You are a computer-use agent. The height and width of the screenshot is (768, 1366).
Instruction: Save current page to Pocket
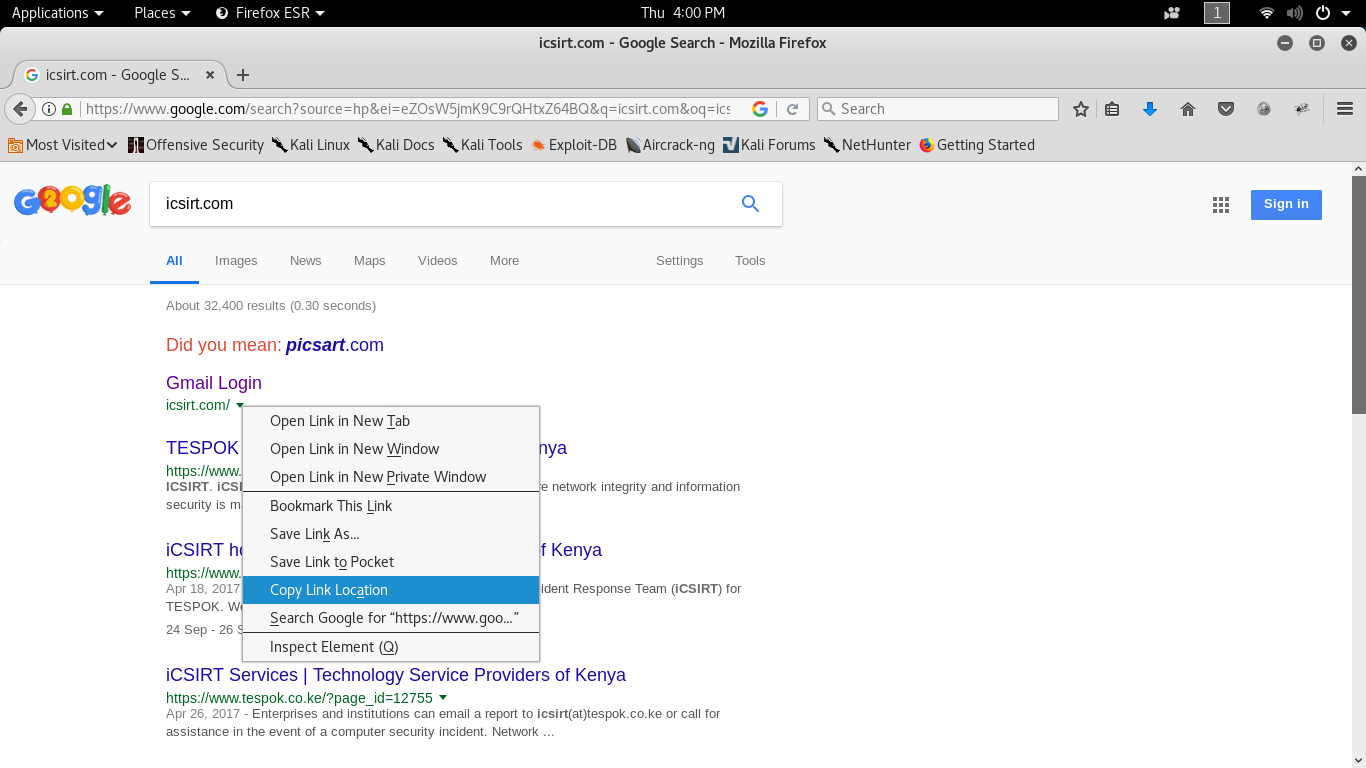[1226, 108]
